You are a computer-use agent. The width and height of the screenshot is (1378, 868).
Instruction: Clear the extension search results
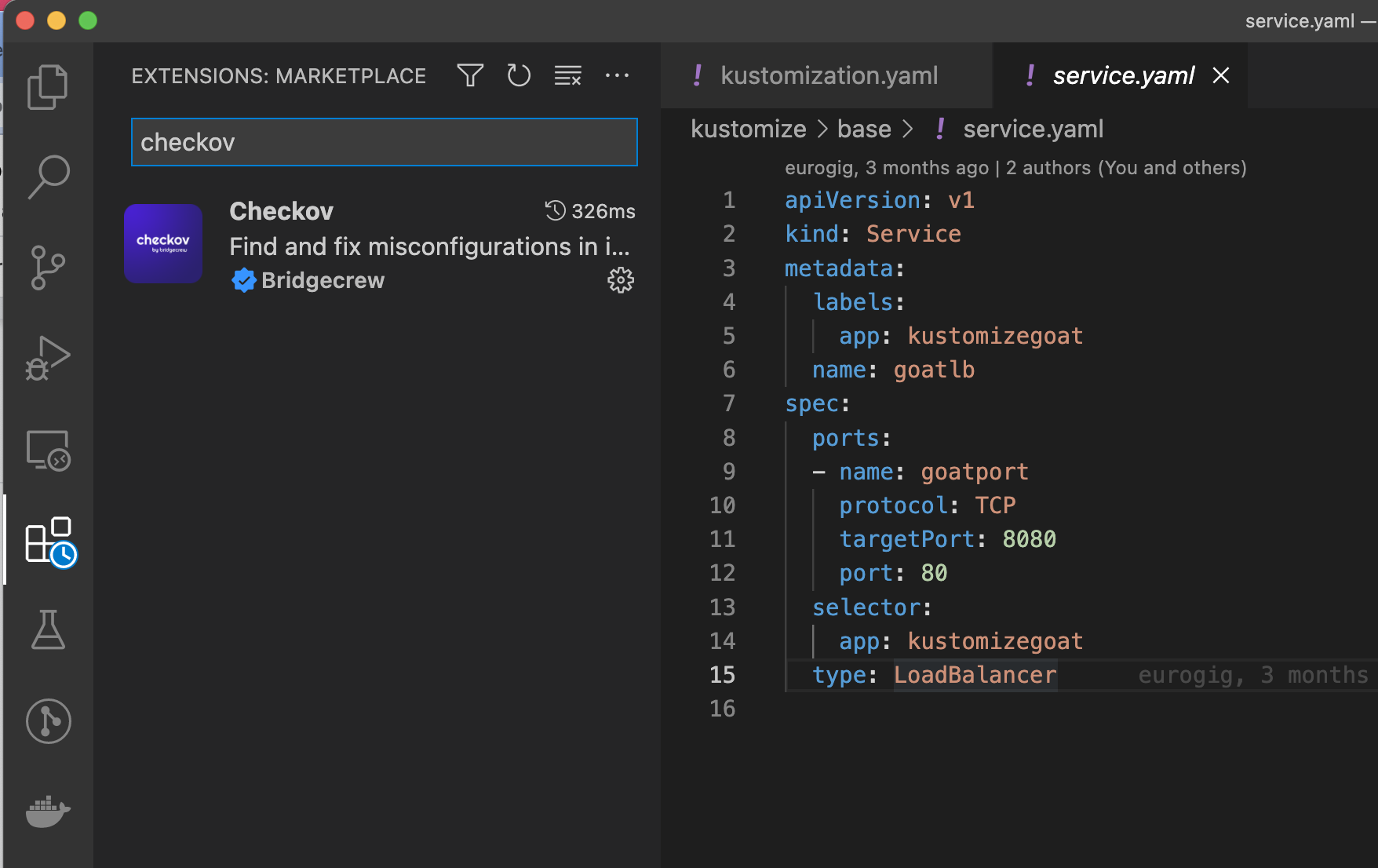click(567, 75)
